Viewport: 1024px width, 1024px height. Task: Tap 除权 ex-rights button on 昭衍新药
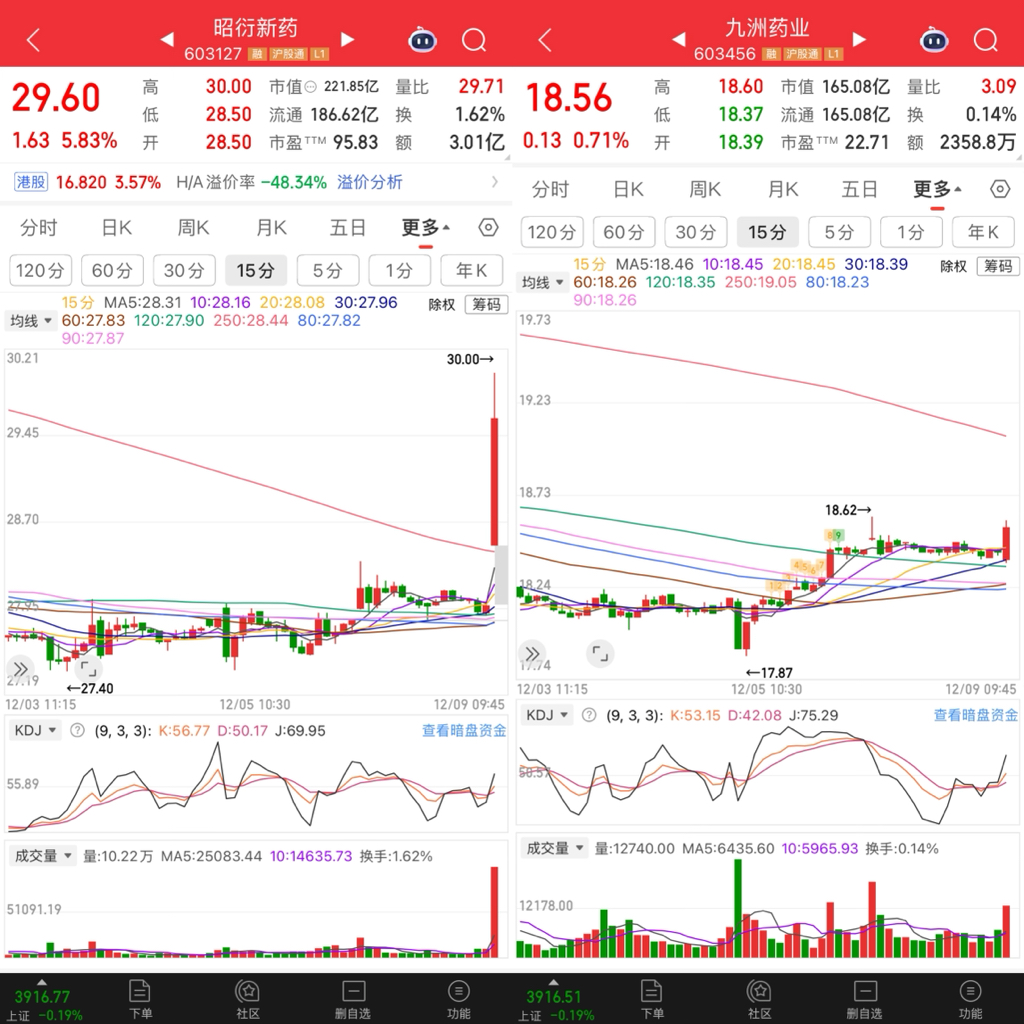point(441,304)
